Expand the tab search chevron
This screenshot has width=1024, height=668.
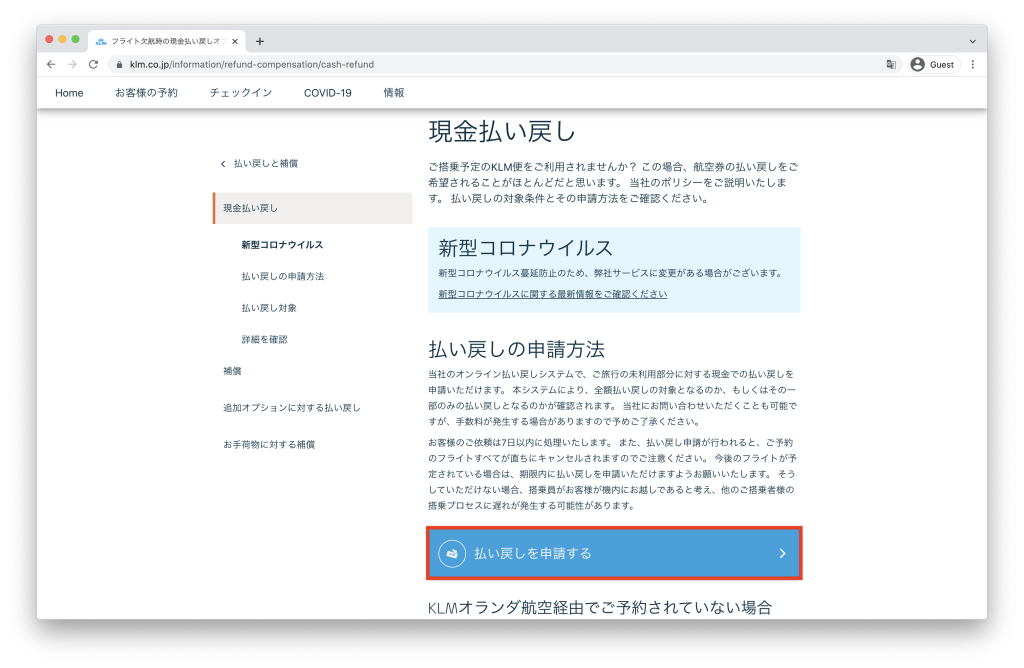click(x=972, y=41)
